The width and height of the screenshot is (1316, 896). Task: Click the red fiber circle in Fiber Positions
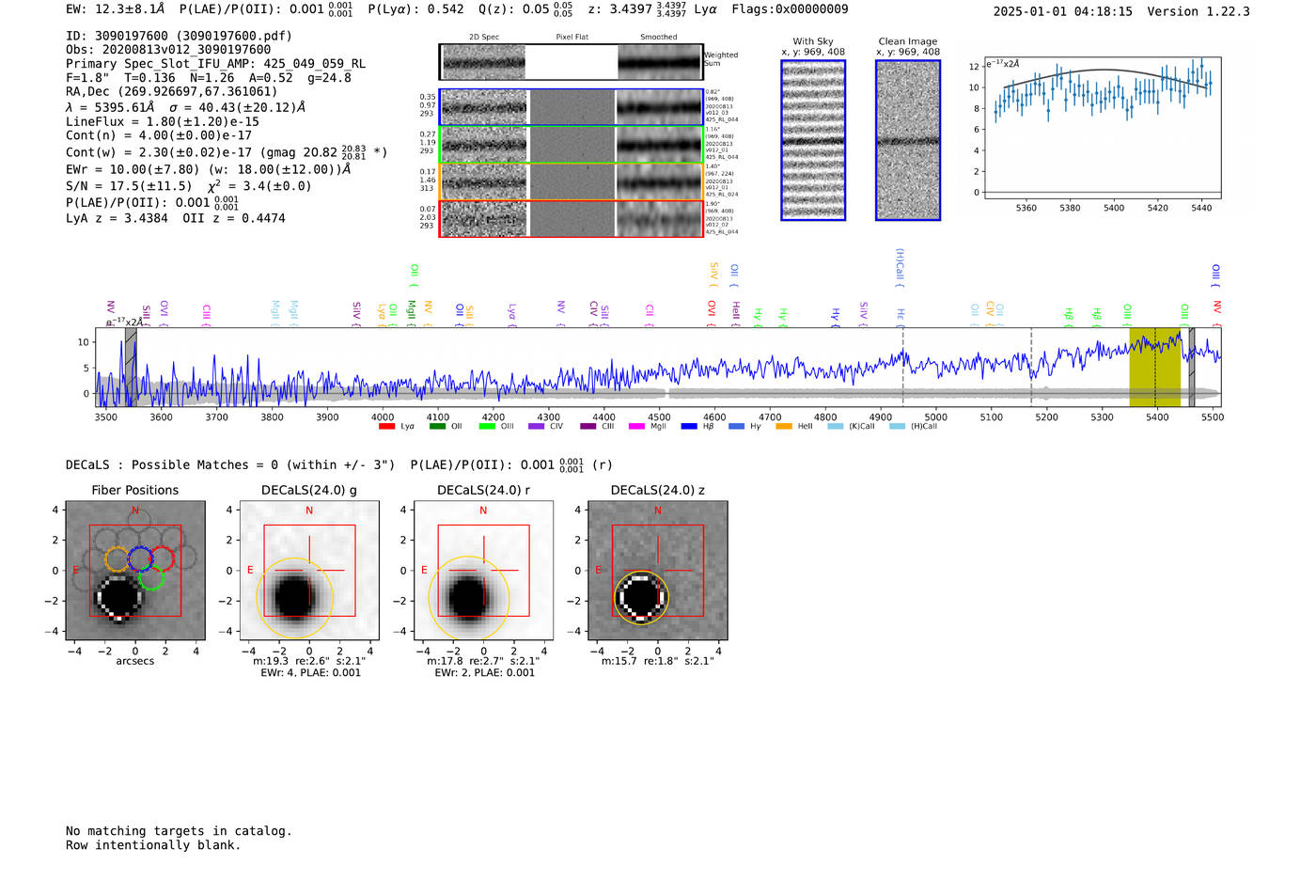[x=162, y=558]
